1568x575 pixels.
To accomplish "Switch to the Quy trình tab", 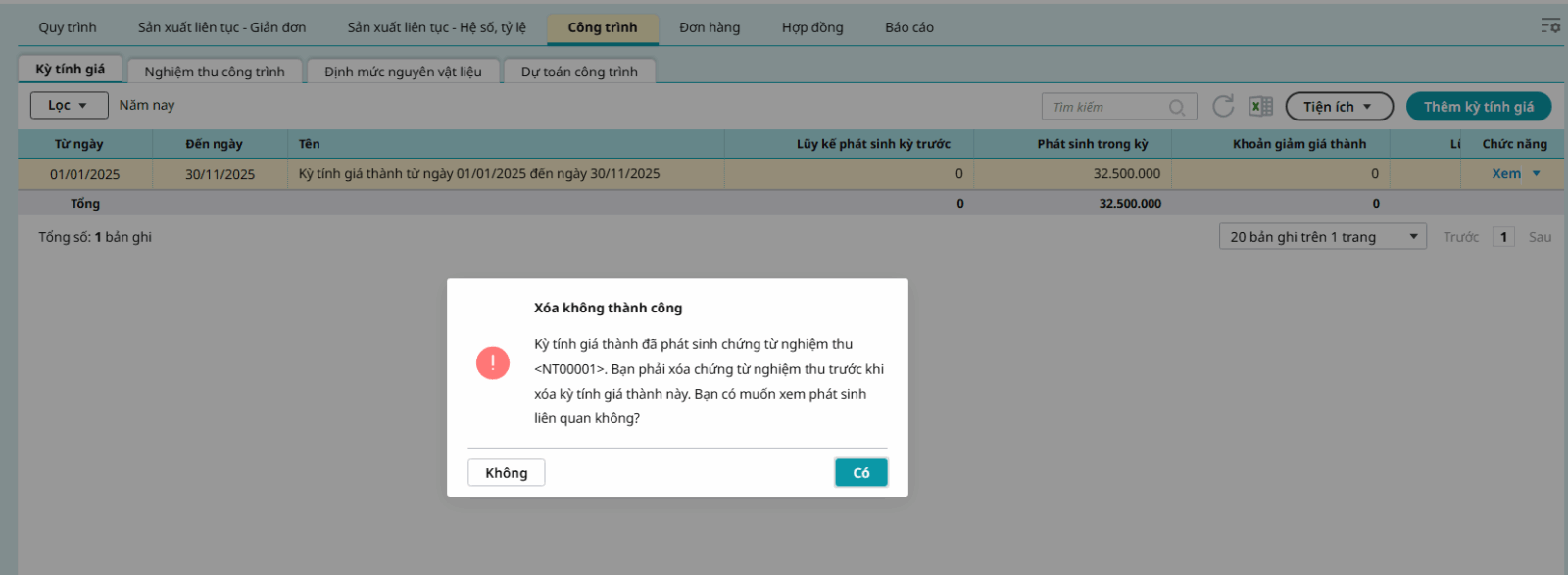I will [68, 27].
